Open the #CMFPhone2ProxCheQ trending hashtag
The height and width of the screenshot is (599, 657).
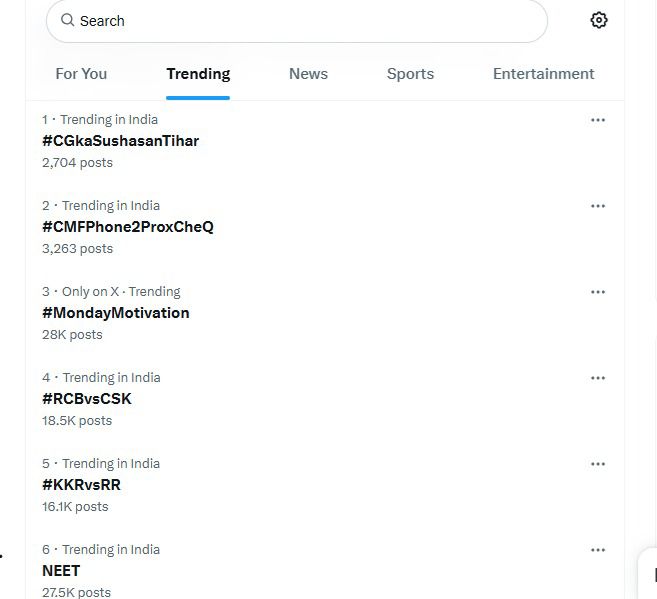128,227
